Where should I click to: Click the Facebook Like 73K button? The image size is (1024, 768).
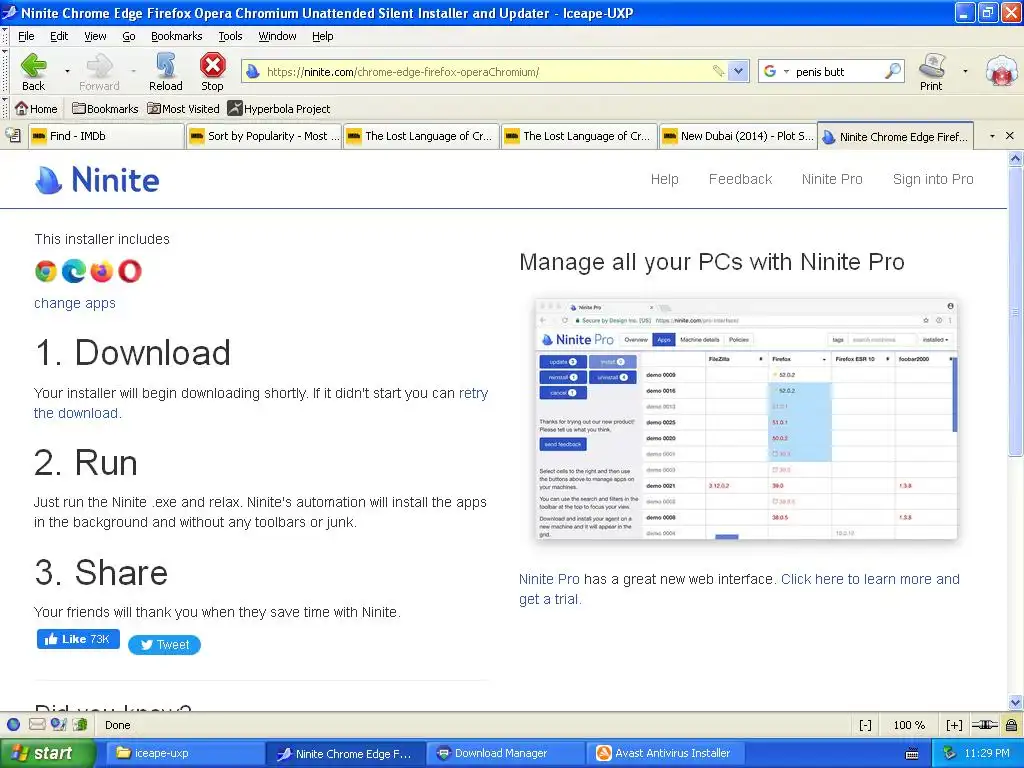(78, 639)
